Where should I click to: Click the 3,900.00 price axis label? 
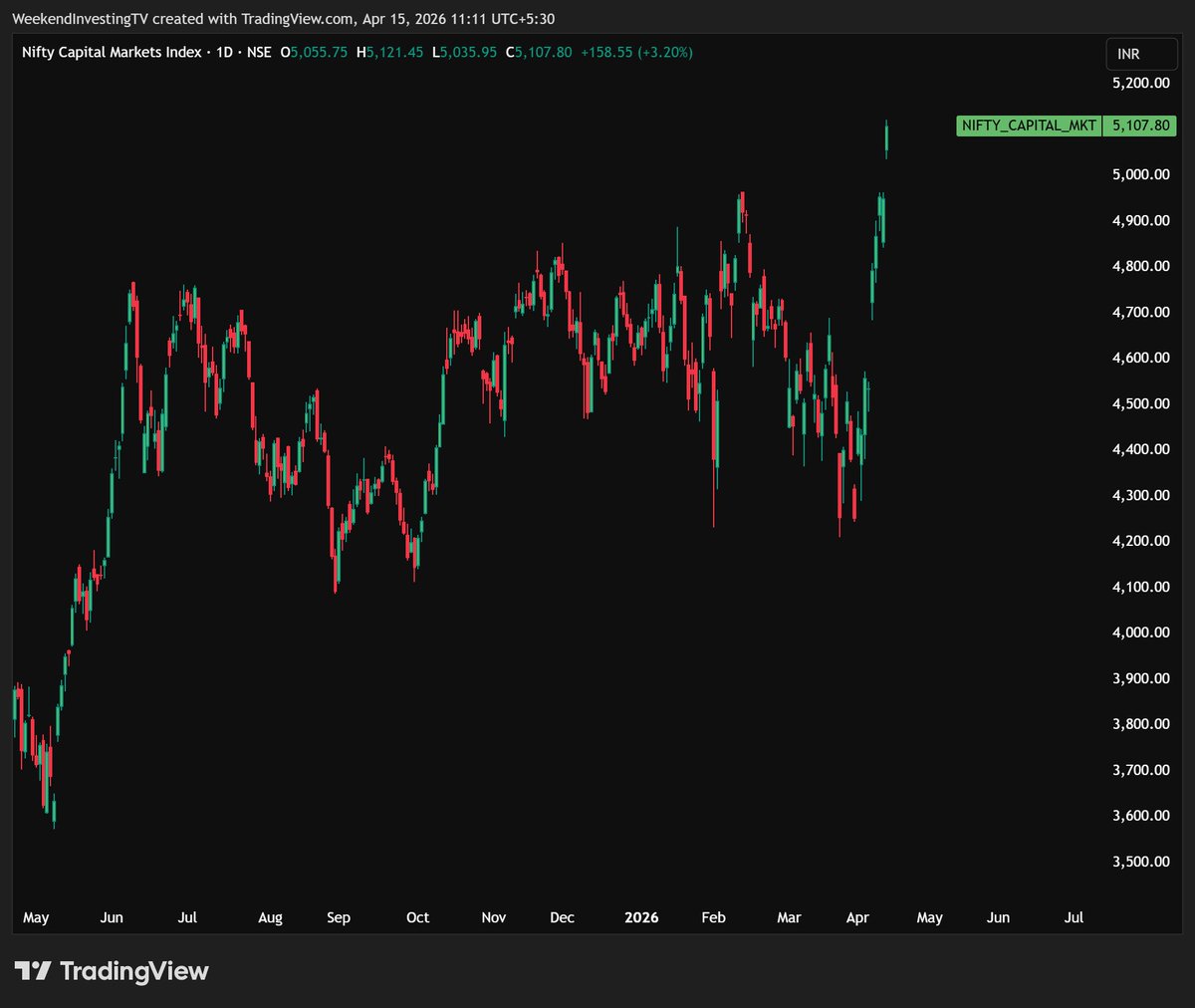click(1141, 678)
